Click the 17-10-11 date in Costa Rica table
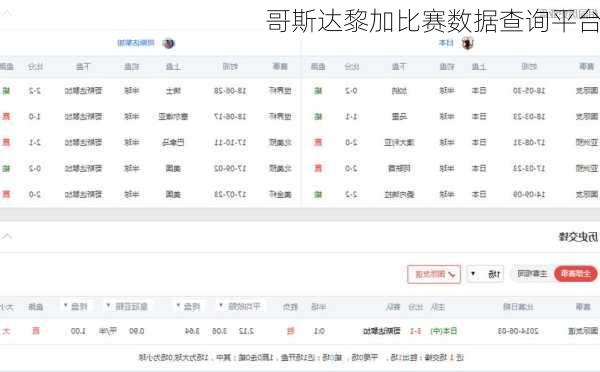The image size is (600, 372). 230,143
